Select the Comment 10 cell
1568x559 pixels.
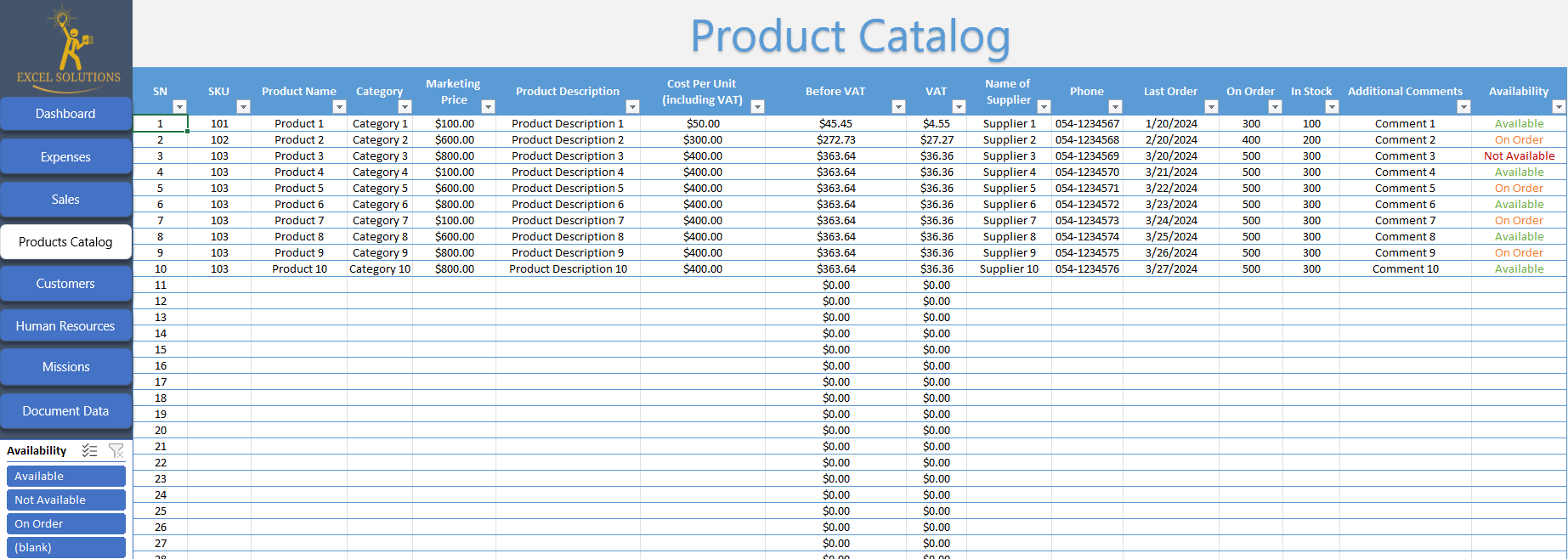tap(1405, 269)
